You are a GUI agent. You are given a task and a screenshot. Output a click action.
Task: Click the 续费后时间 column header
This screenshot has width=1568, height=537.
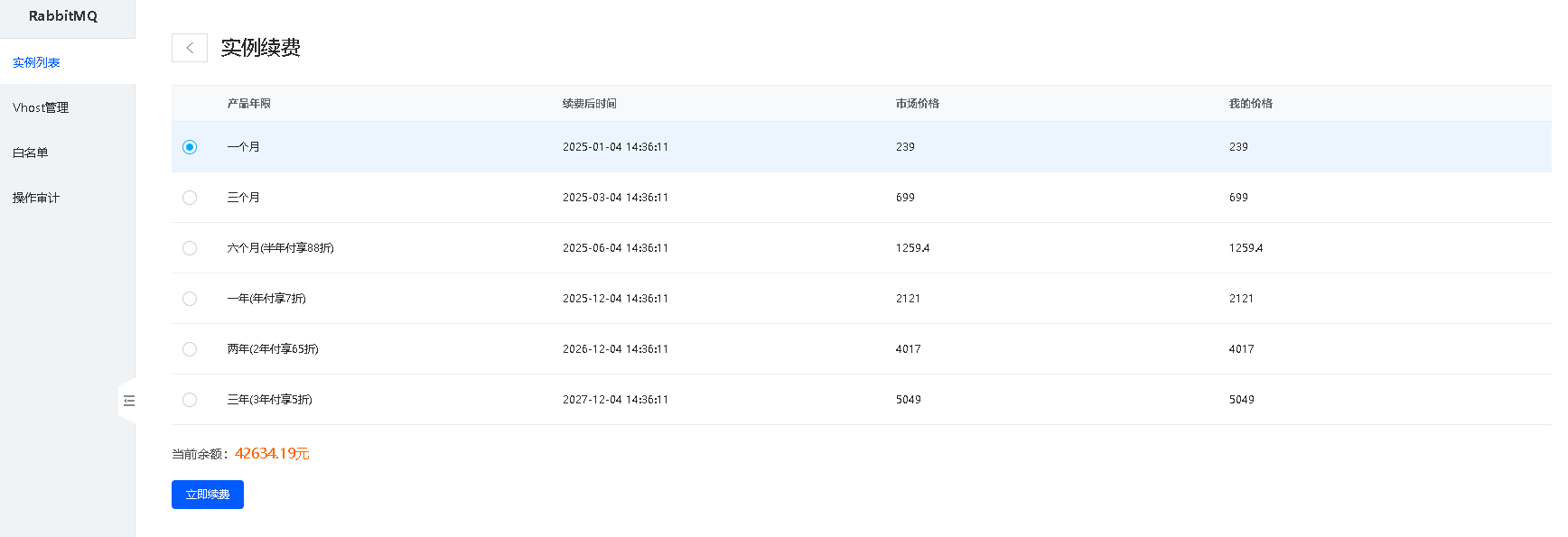point(590,104)
